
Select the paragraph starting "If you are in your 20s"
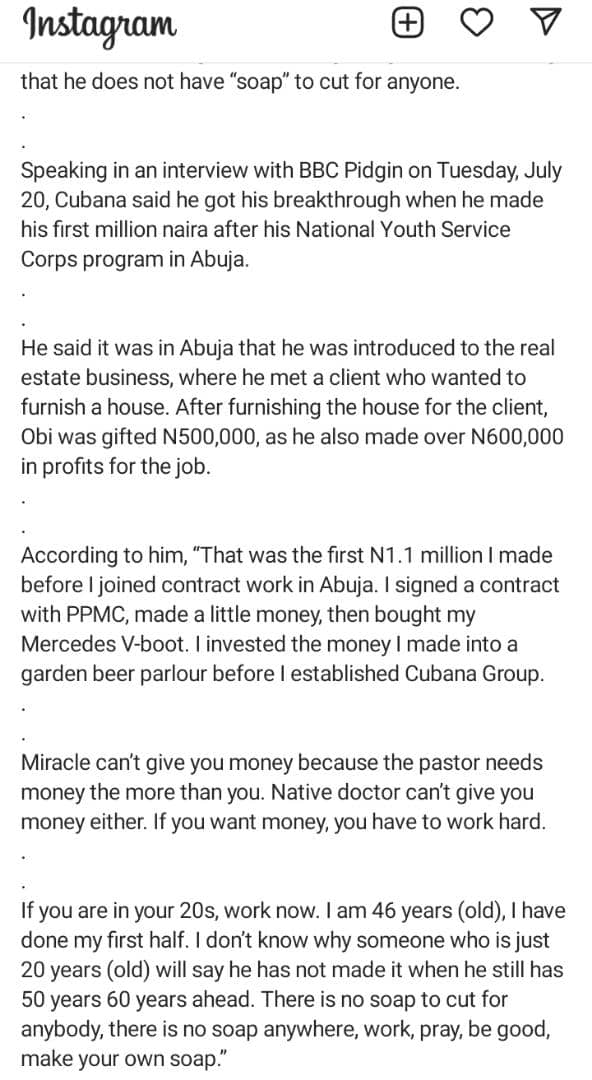point(293,984)
